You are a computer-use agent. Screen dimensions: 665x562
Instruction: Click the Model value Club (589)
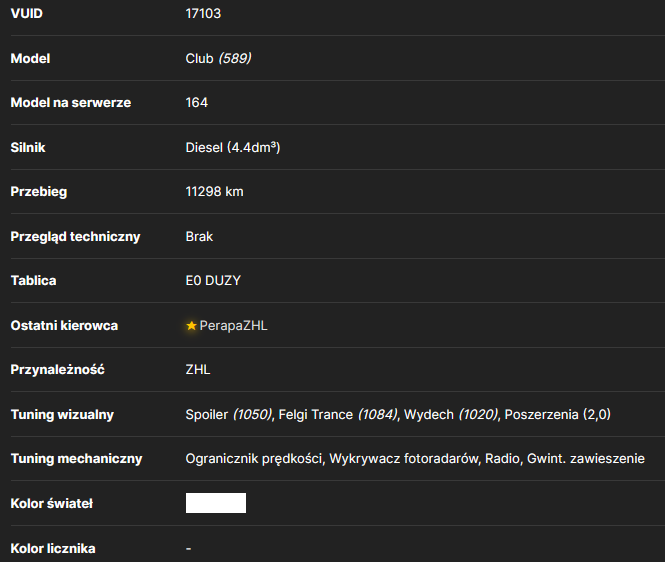[x=218, y=59]
